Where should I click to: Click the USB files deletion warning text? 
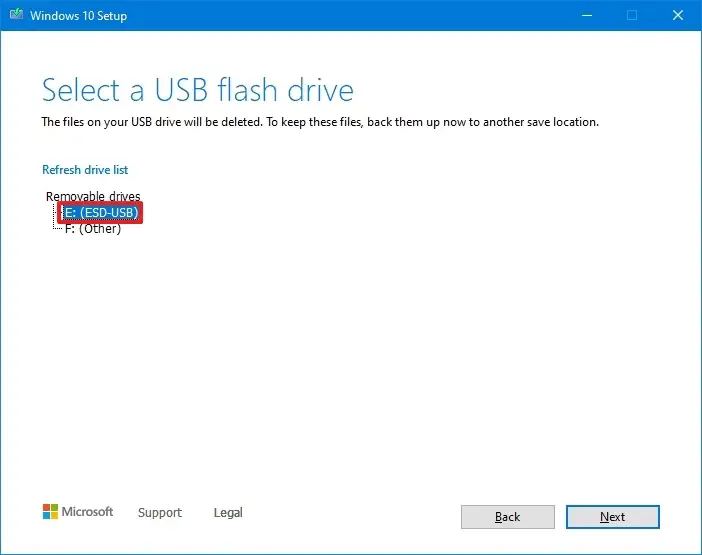click(320, 122)
